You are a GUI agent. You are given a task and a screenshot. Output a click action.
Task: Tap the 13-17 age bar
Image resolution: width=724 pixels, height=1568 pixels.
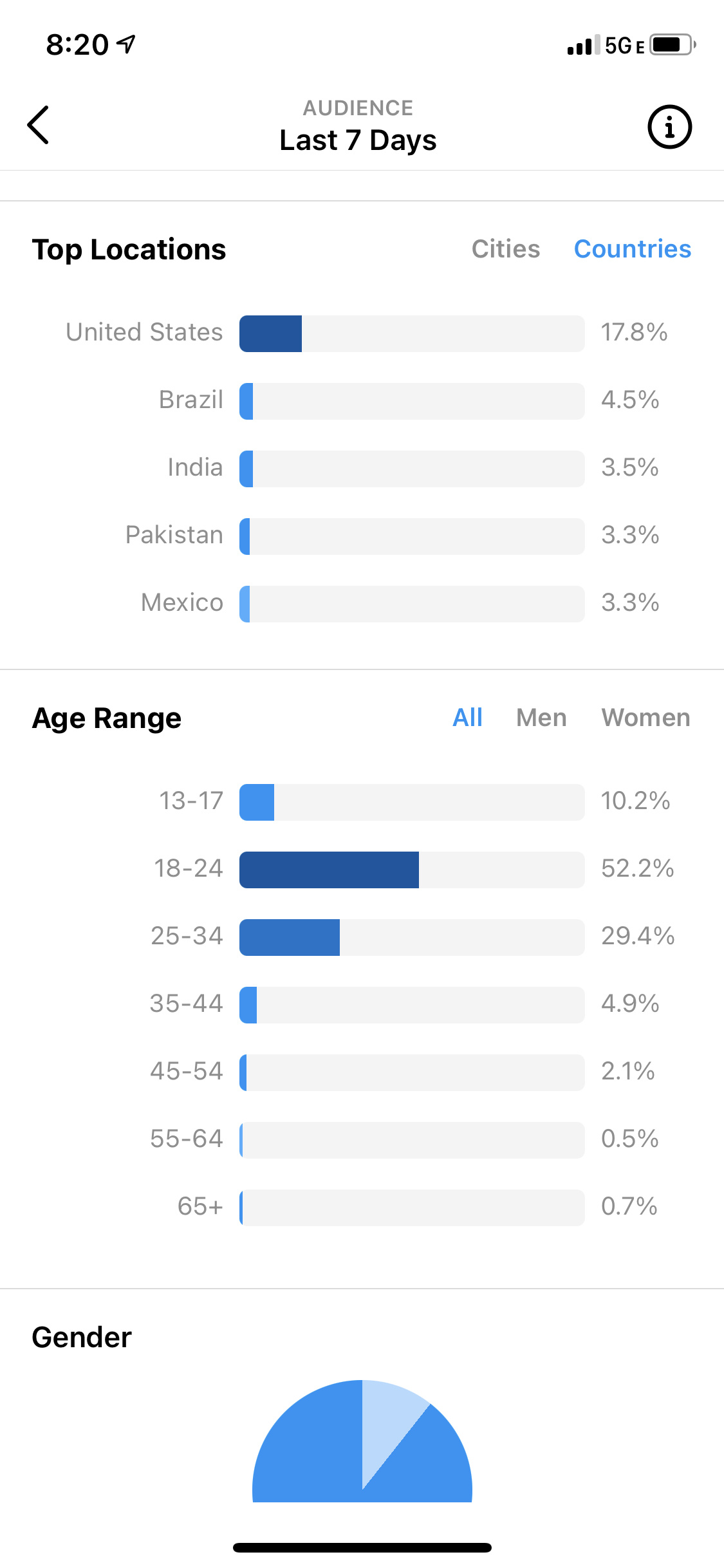pyautogui.click(x=412, y=802)
